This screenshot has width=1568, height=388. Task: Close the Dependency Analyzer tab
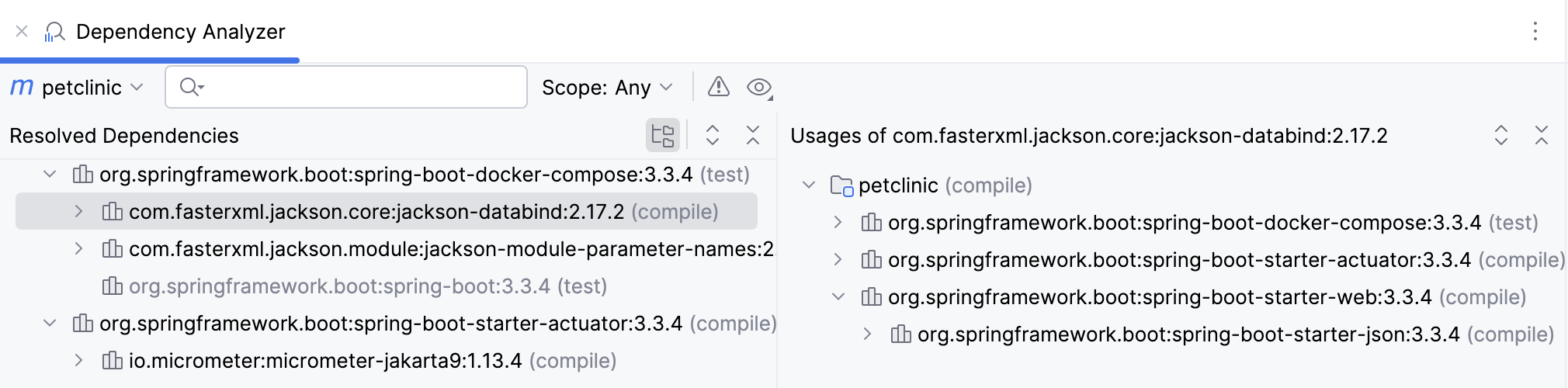22,32
